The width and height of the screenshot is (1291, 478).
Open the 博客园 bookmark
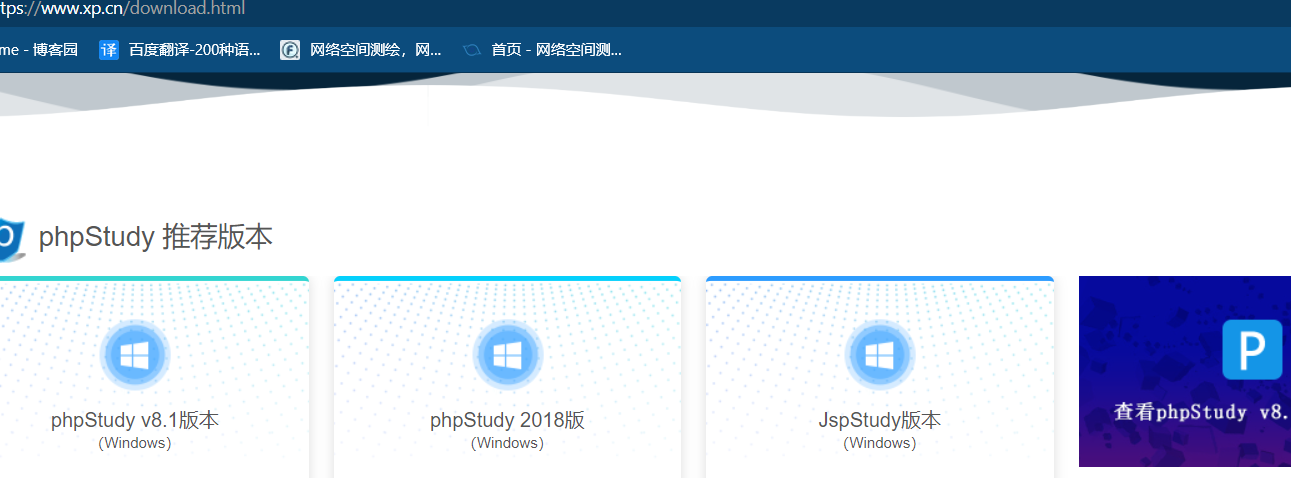pyautogui.click(x=39, y=50)
